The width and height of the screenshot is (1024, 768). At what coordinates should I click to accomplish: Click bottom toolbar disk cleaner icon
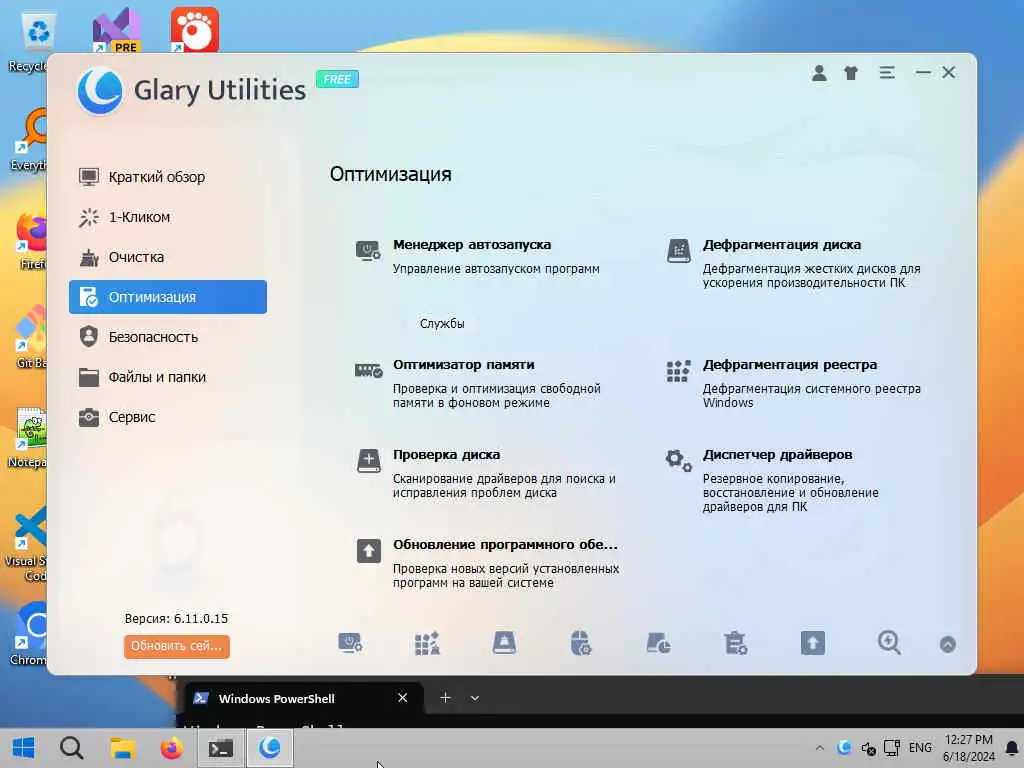point(504,643)
